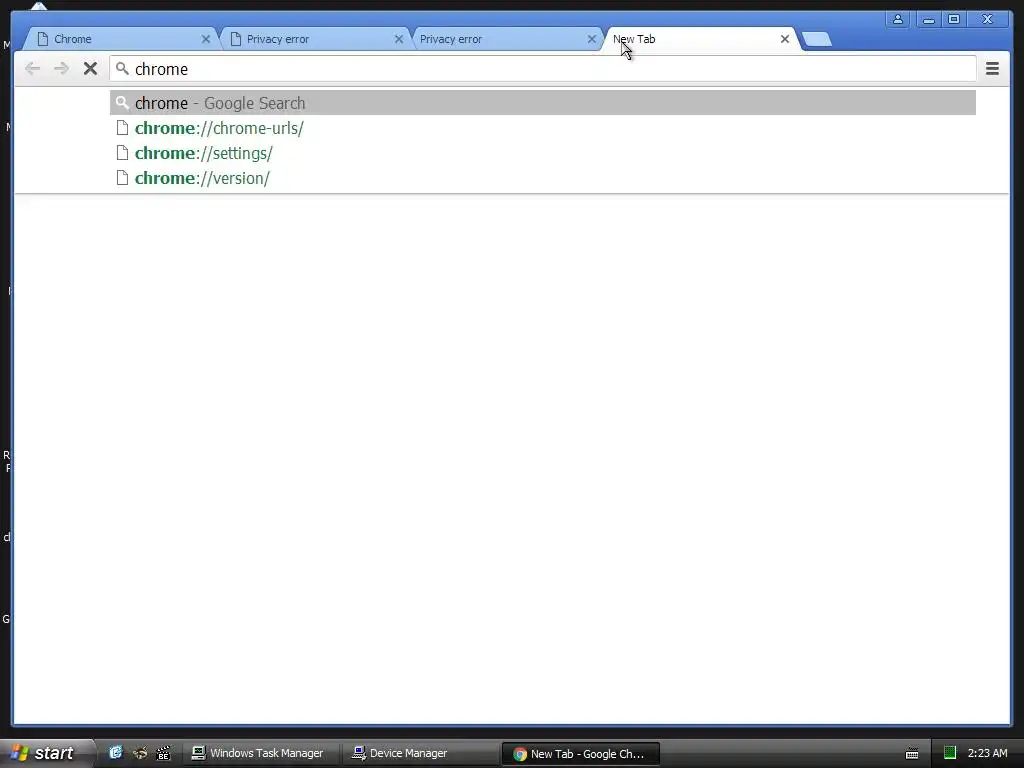Click inside the address bar text field
Image resolution: width=1024 pixels, height=768 pixels.
tap(543, 69)
